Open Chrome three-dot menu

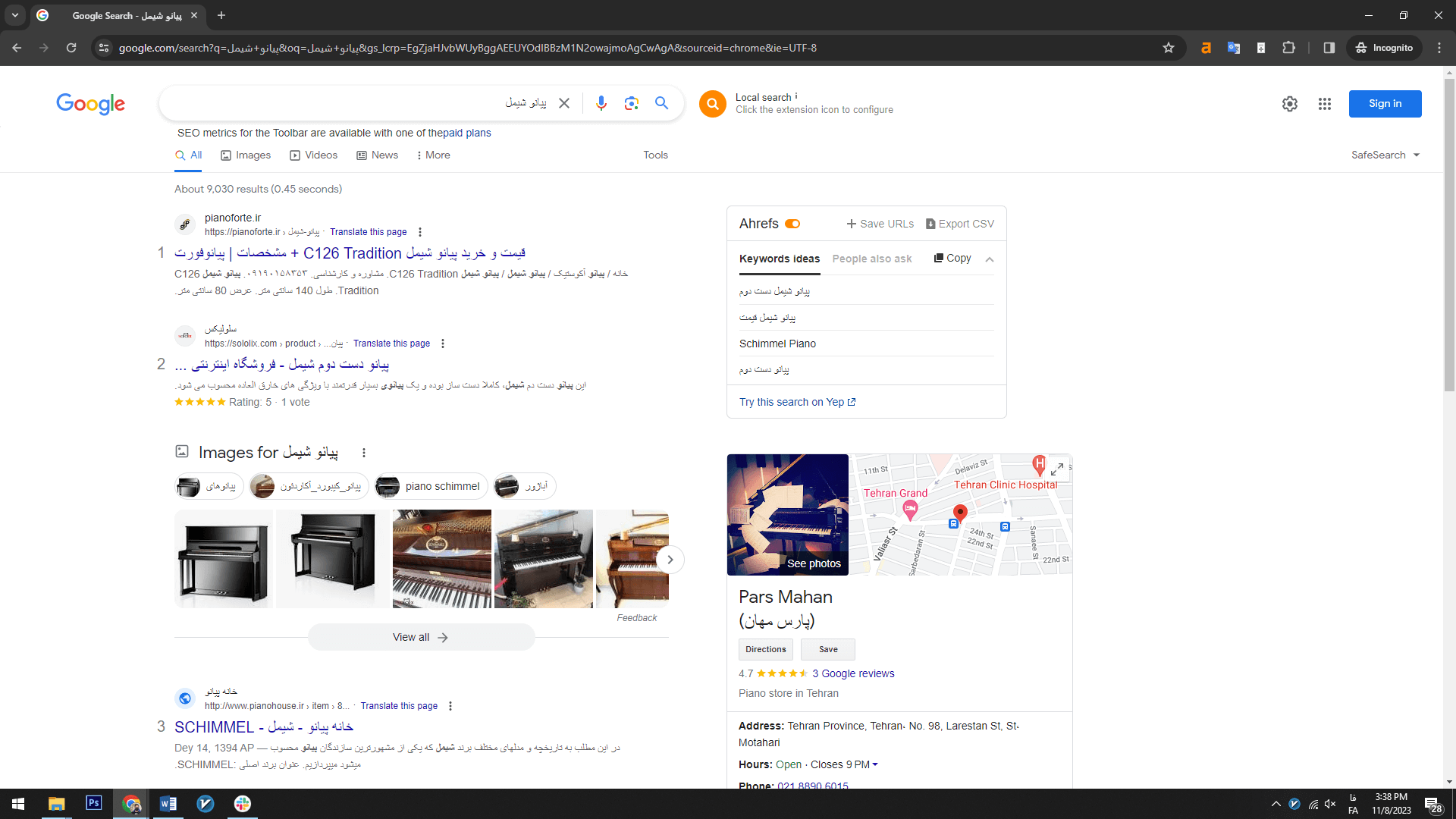1439,48
